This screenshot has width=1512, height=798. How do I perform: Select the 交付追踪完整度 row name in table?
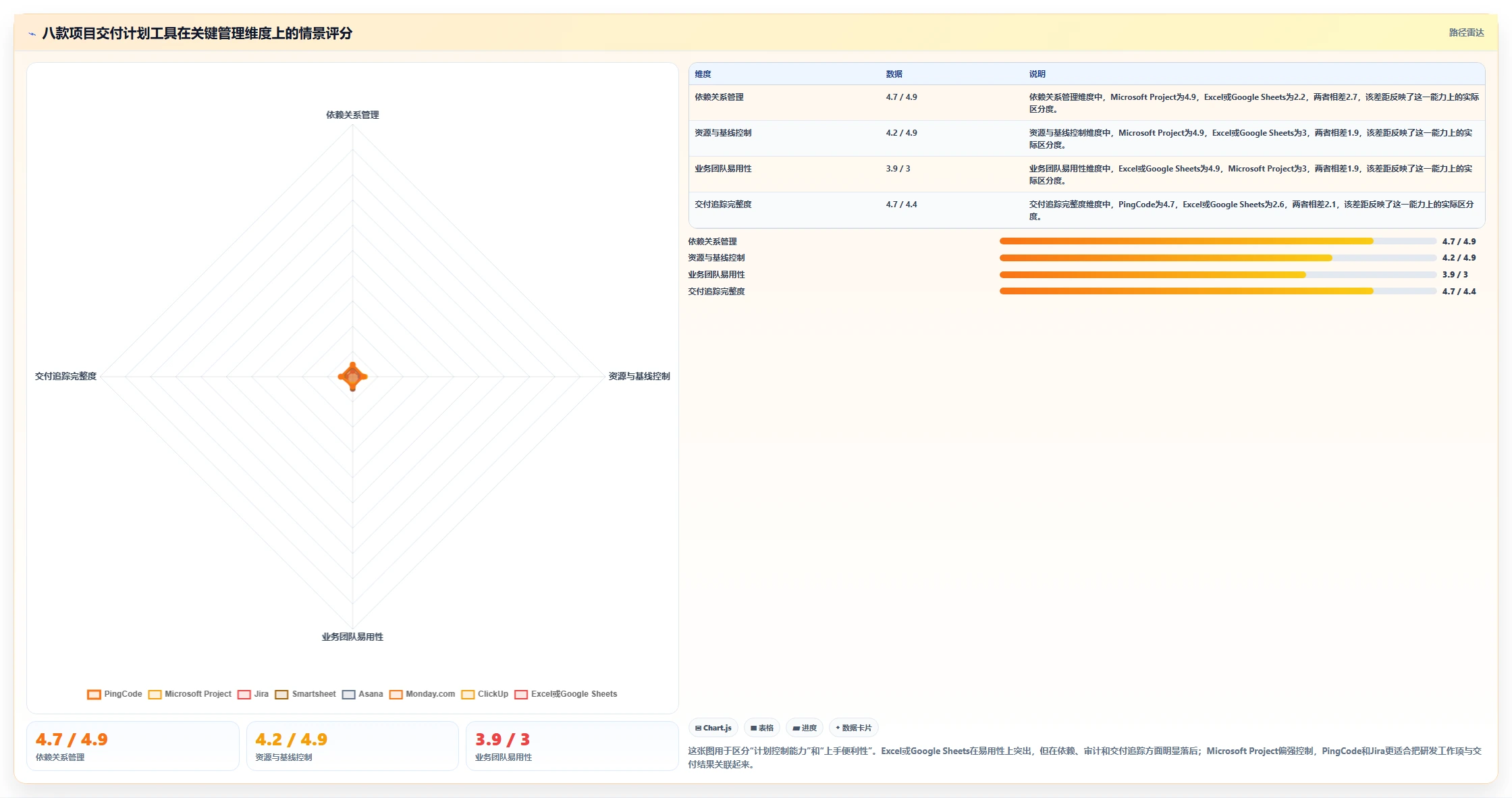723,205
